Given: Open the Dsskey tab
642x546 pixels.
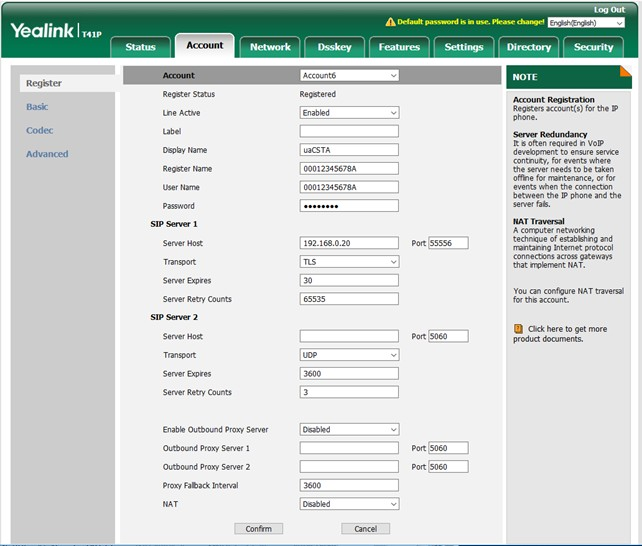Looking at the screenshot, I should pos(335,47).
